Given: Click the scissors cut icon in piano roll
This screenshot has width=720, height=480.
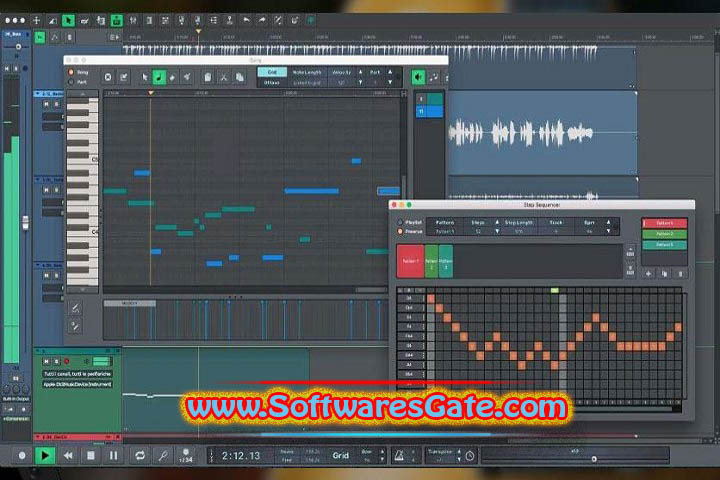Looking at the screenshot, I should pyautogui.click(x=224, y=77).
